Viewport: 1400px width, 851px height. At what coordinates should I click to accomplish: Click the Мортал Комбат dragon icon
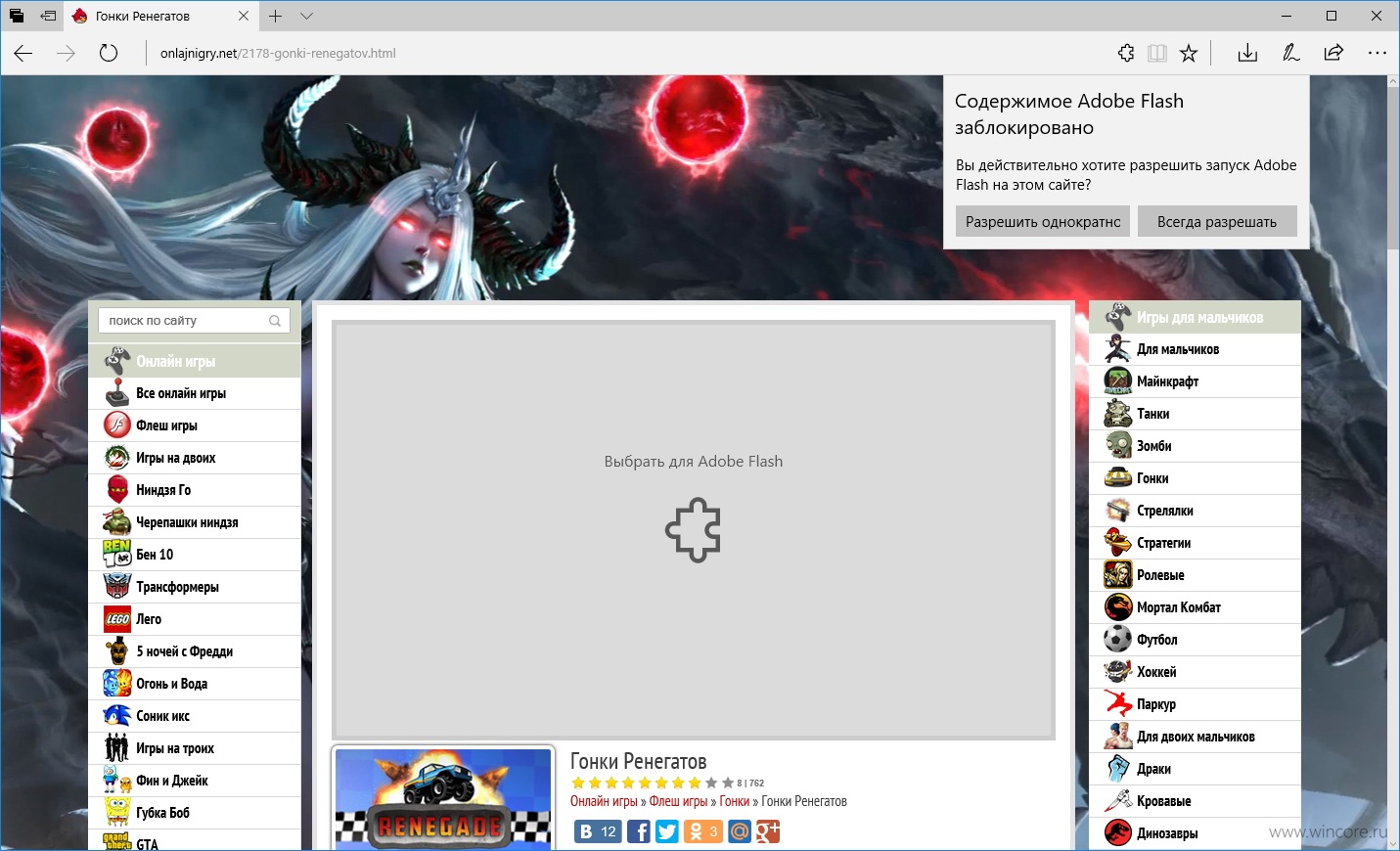click(x=1118, y=607)
